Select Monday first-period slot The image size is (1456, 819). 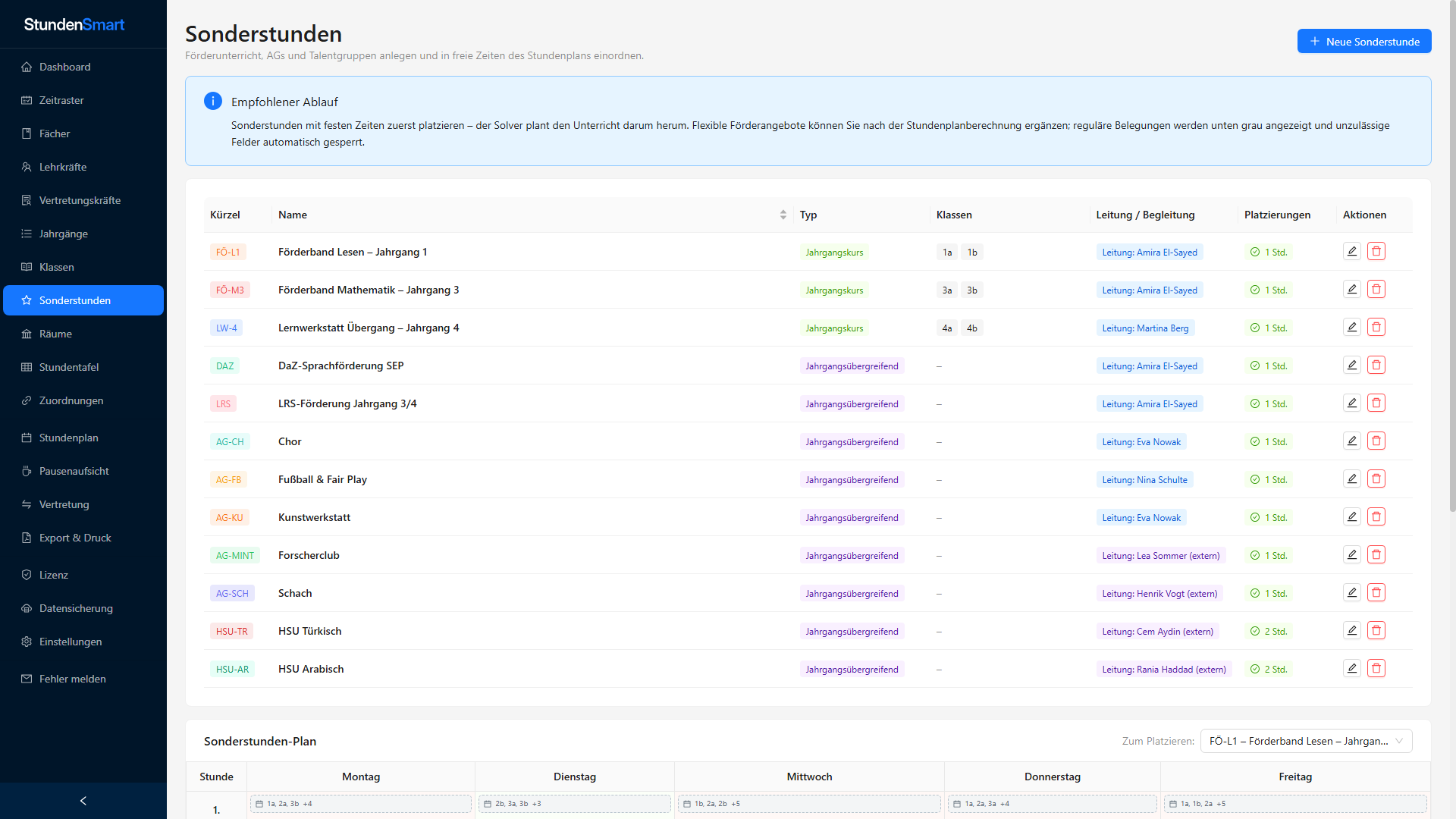361,804
